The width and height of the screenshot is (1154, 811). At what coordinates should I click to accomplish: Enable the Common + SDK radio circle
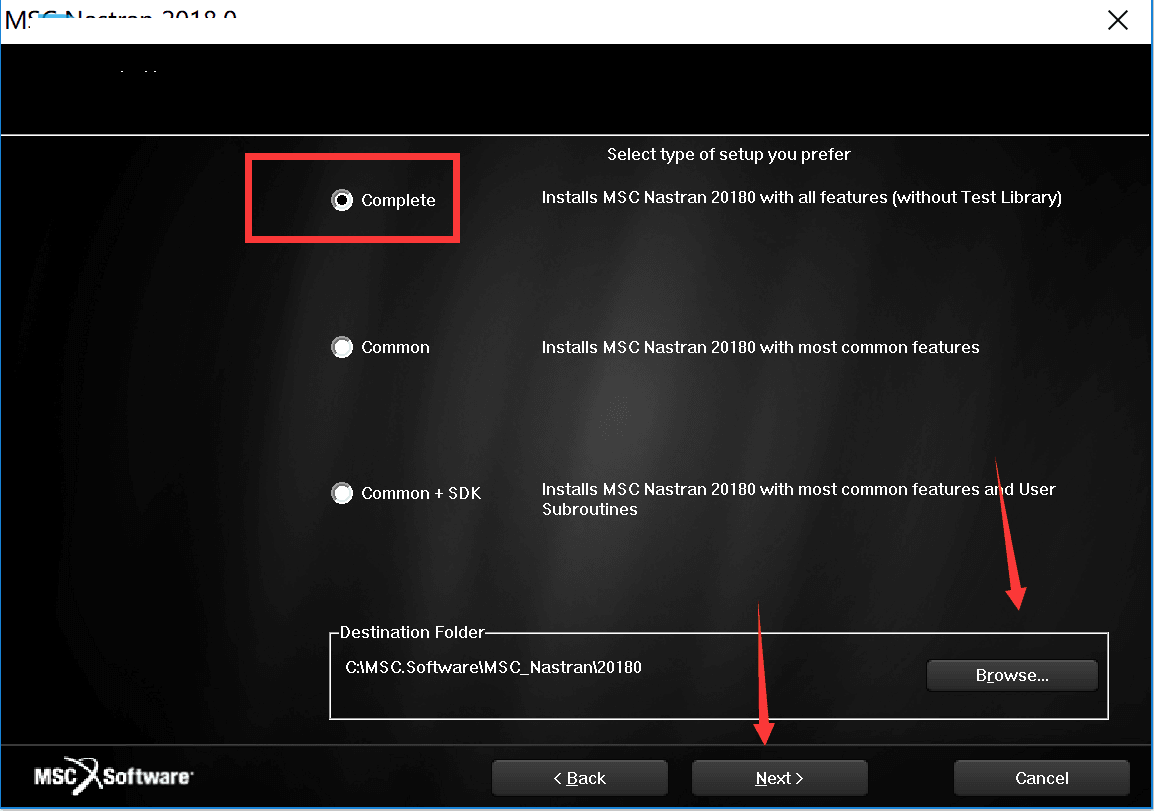tap(342, 494)
